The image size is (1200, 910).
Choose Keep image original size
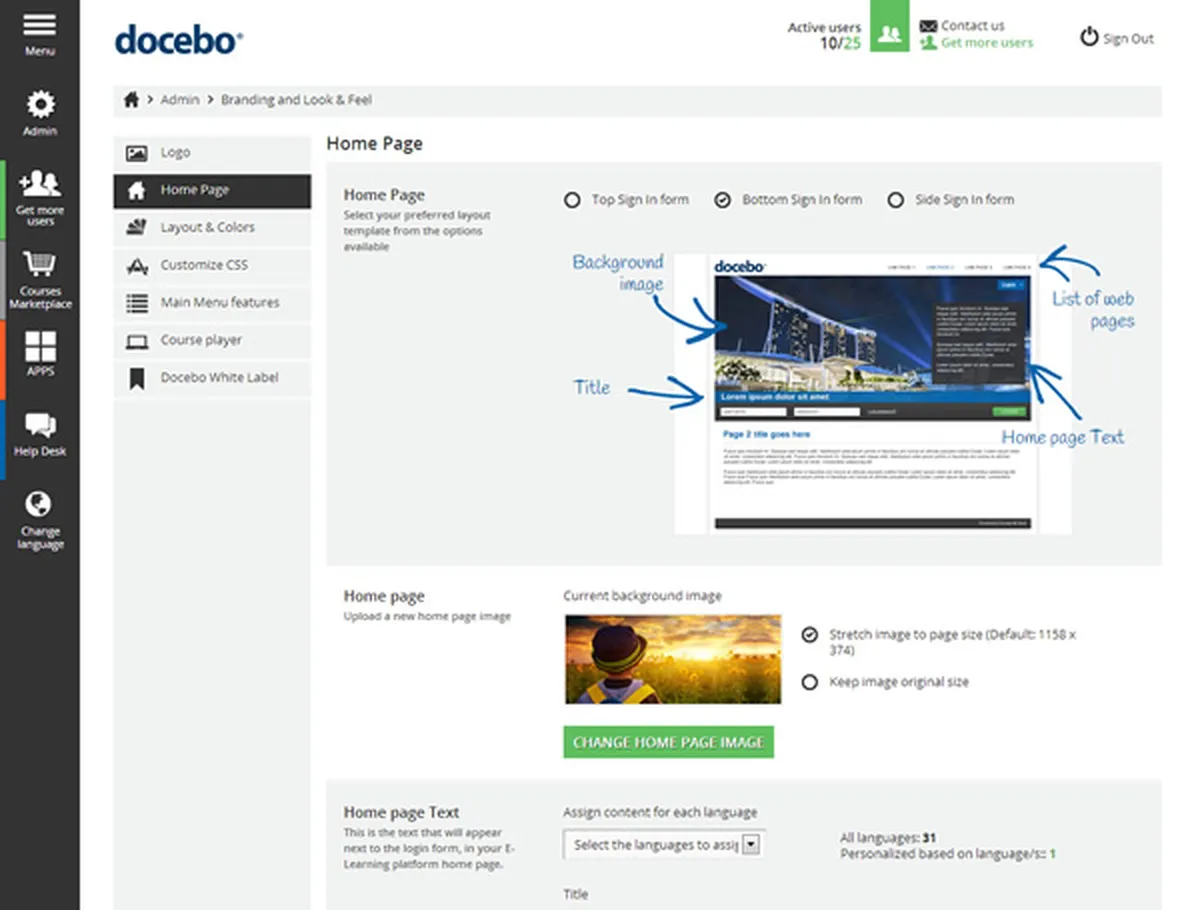pos(811,682)
